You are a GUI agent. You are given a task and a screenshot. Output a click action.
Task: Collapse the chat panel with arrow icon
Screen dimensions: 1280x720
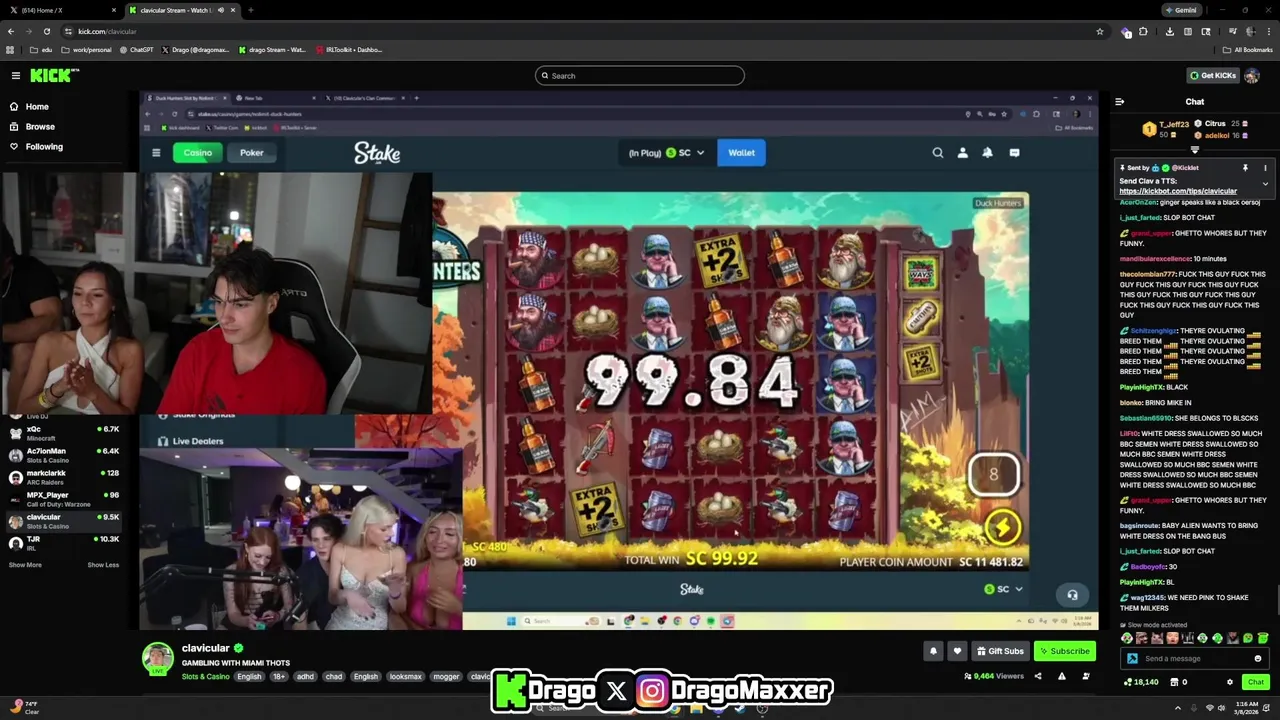coord(1119,101)
